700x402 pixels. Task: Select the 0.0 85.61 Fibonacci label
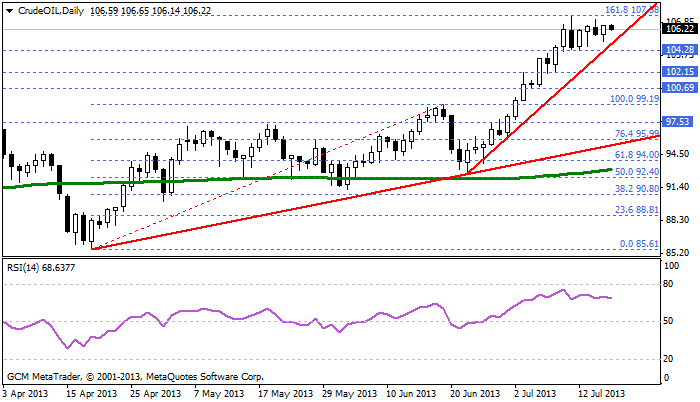coord(637,243)
